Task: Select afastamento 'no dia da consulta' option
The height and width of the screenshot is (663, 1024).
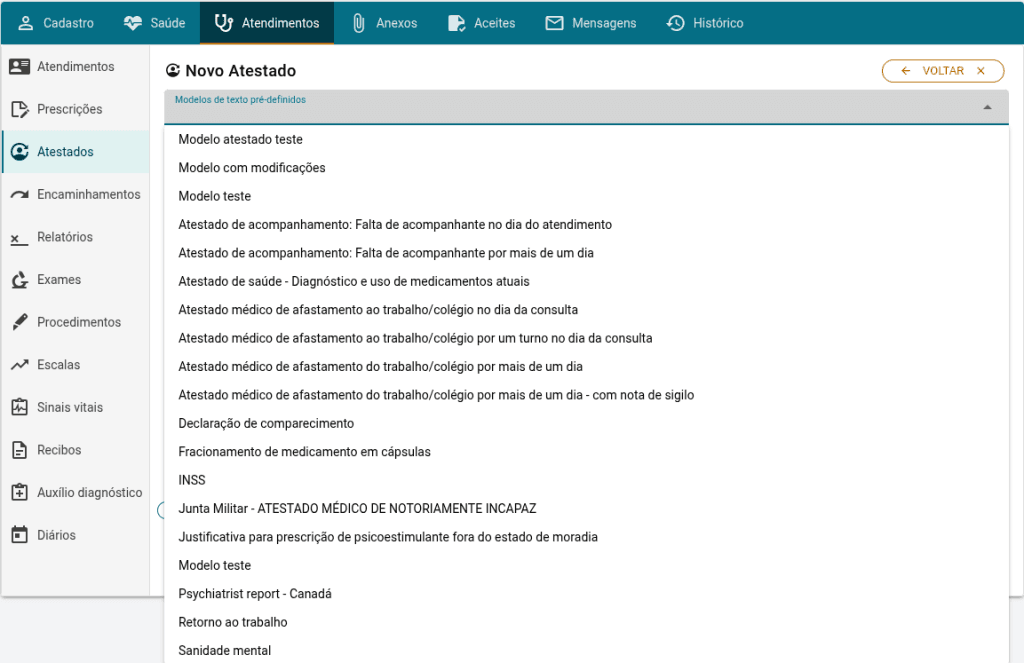Action: [586, 310]
